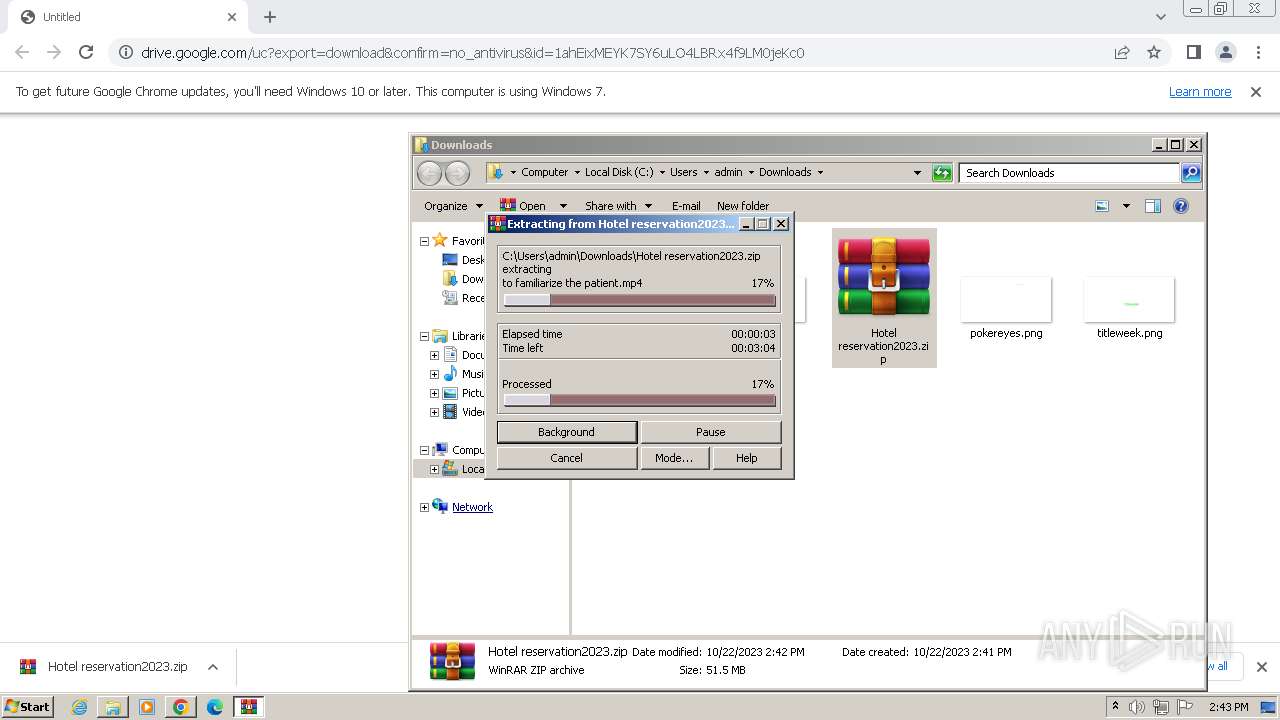Click E-mail in the Explorer toolbar
Image resolution: width=1280 pixels, height=720 pixels.
tap(686, 206)
